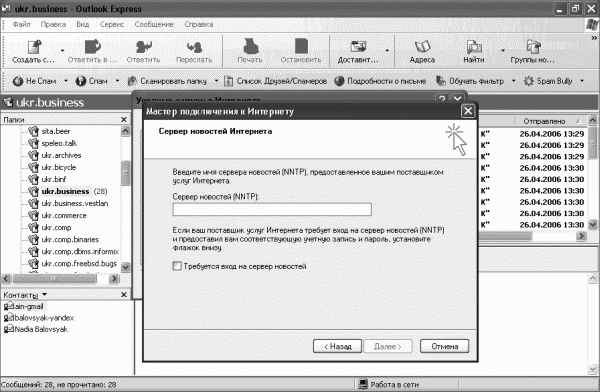Close the Internet Connection Wizard dialog
The height and width of the screenshot is (392, 600).
[468, 111]
